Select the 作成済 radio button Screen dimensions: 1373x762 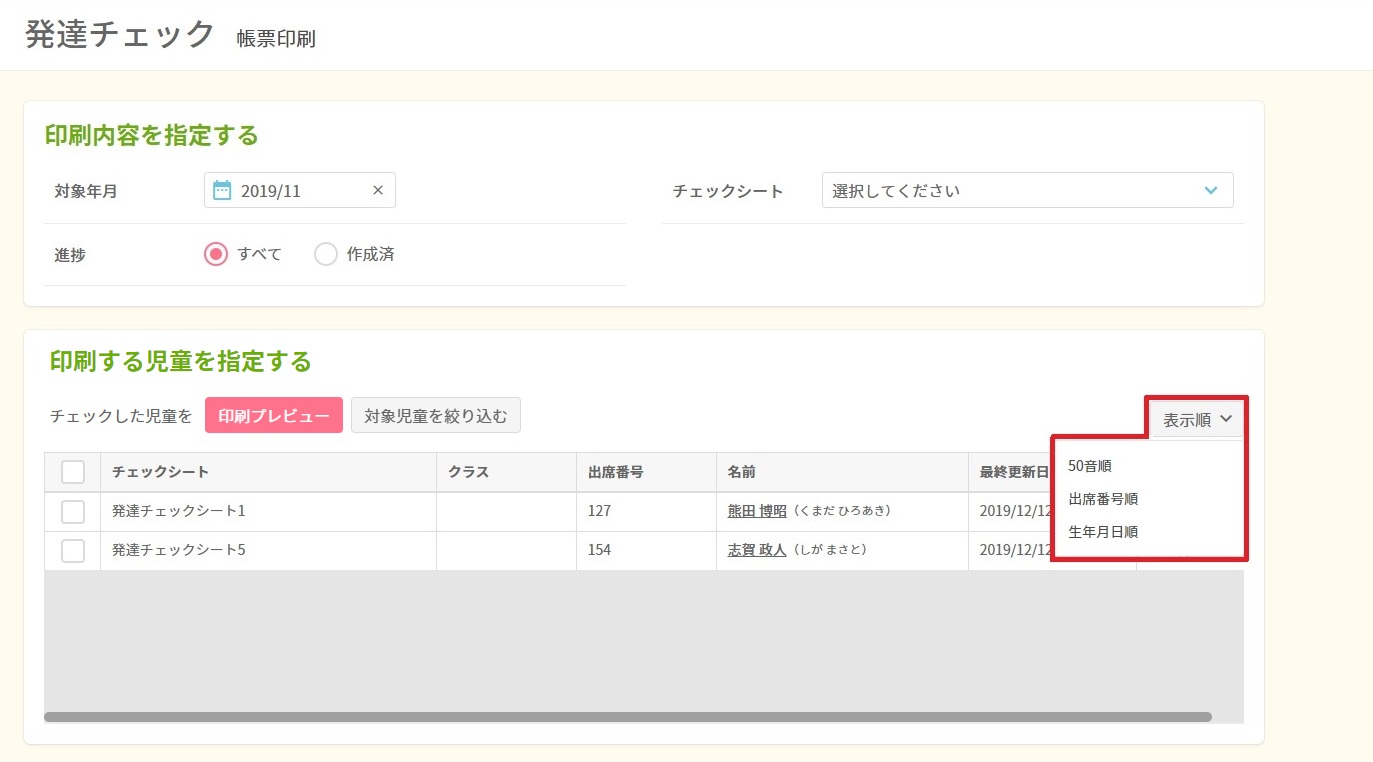click(326, 254)
